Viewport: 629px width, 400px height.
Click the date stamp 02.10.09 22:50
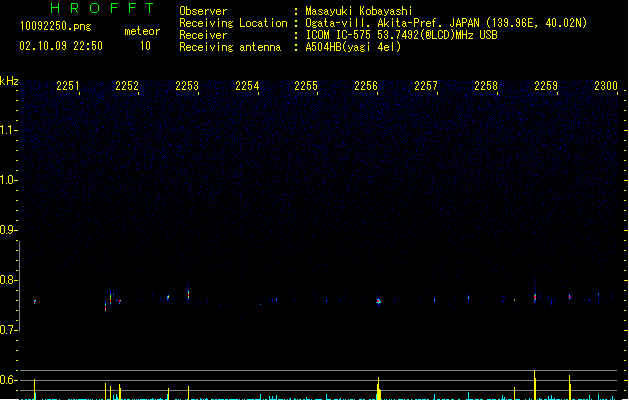pyautogui.click(x=61, y=46)
